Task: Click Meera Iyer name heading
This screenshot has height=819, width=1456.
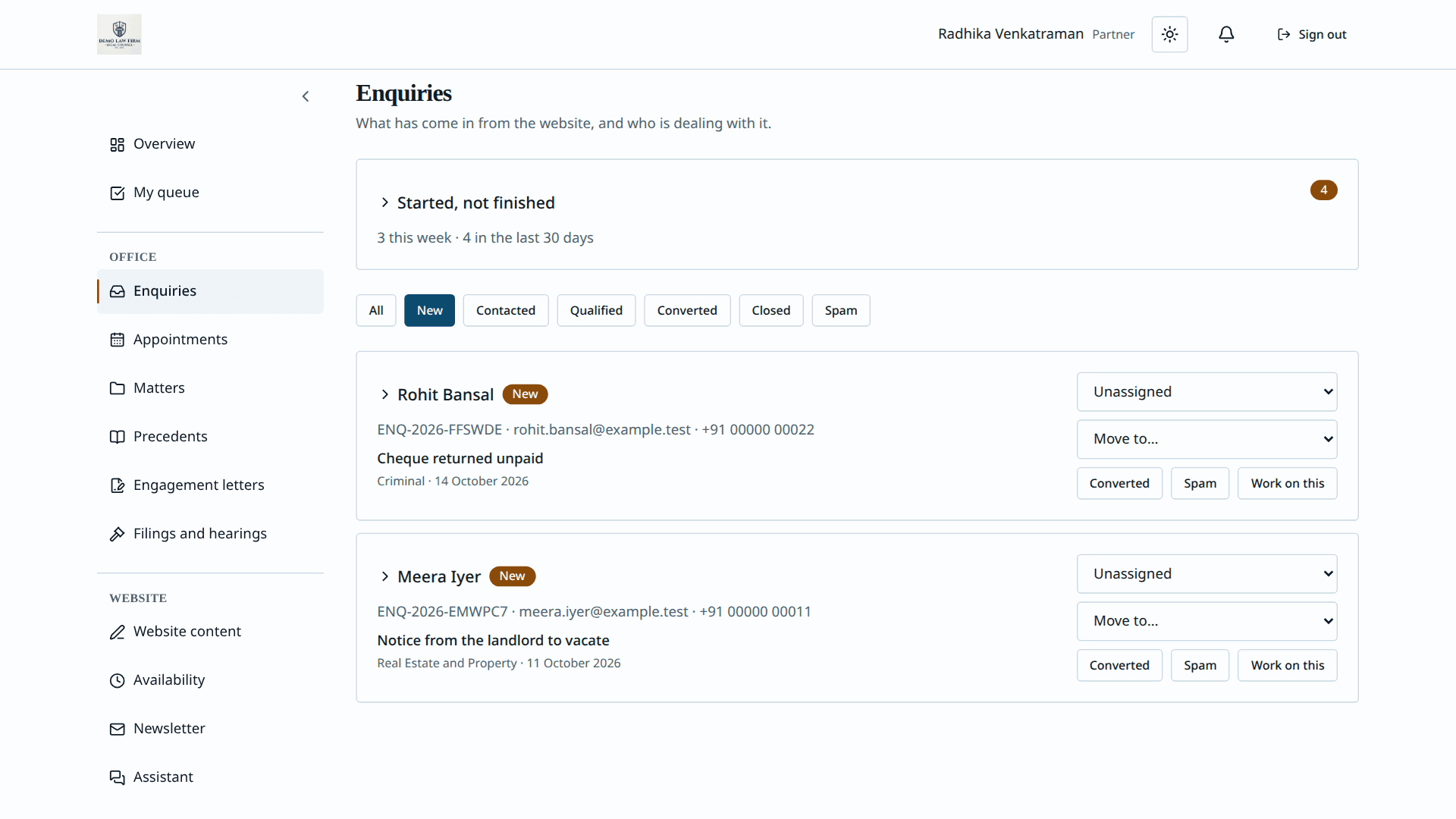Action: pyautogui.click(x=439, y=576)
